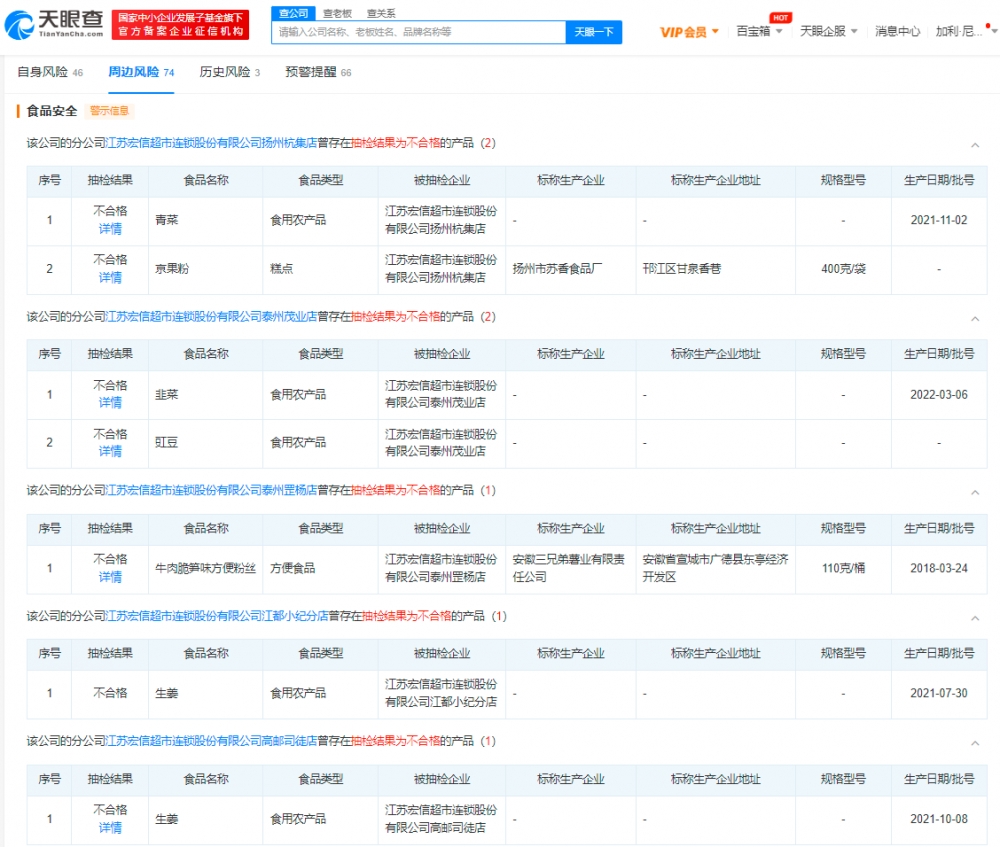Switch to 历史风险 tab
Viewport: 1000px width, 847px height.
click(x=230, y=72)
